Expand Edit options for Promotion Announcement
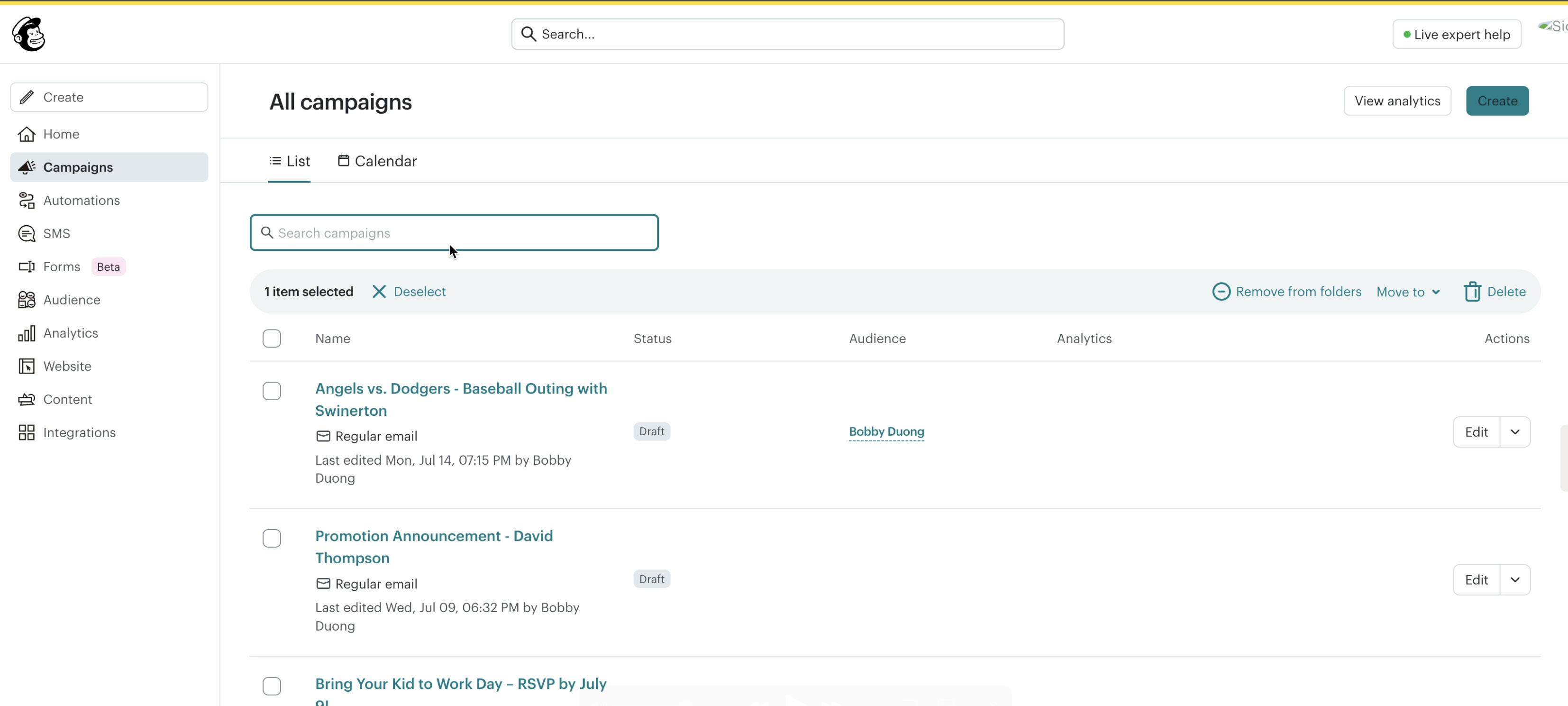This screenshot has width=1568, height=706. [x=1514, y=579]
